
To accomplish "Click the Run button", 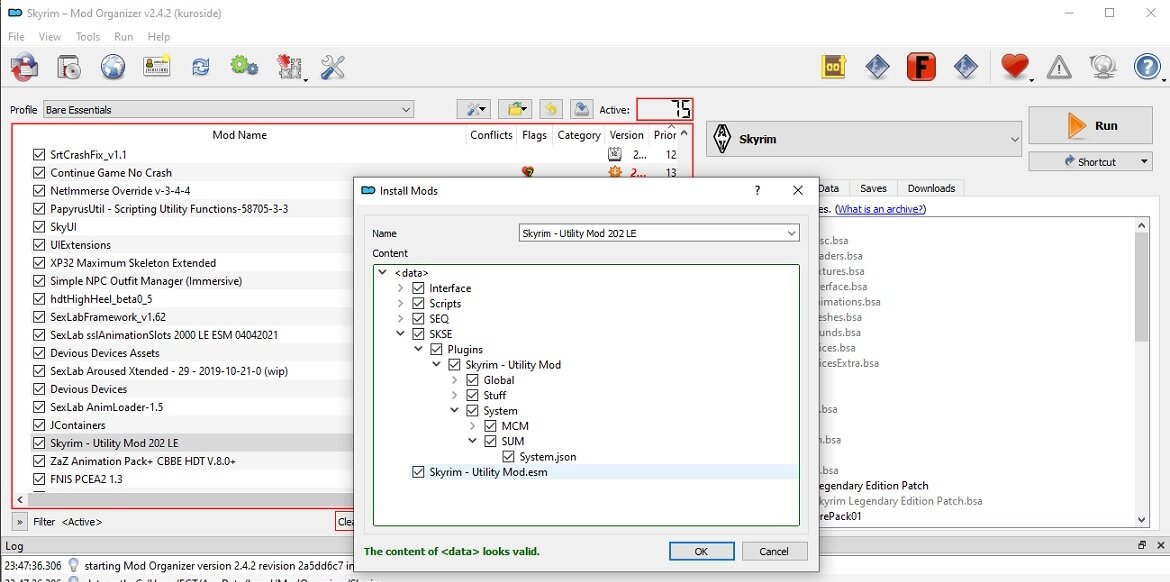I will 1090,125.
